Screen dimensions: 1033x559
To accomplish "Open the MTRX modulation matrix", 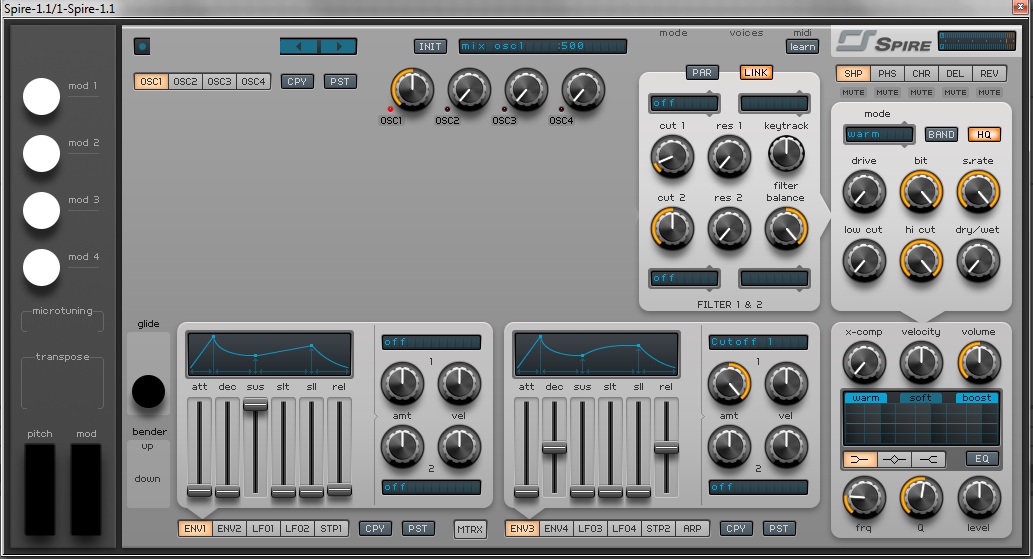I will (470, 529).
